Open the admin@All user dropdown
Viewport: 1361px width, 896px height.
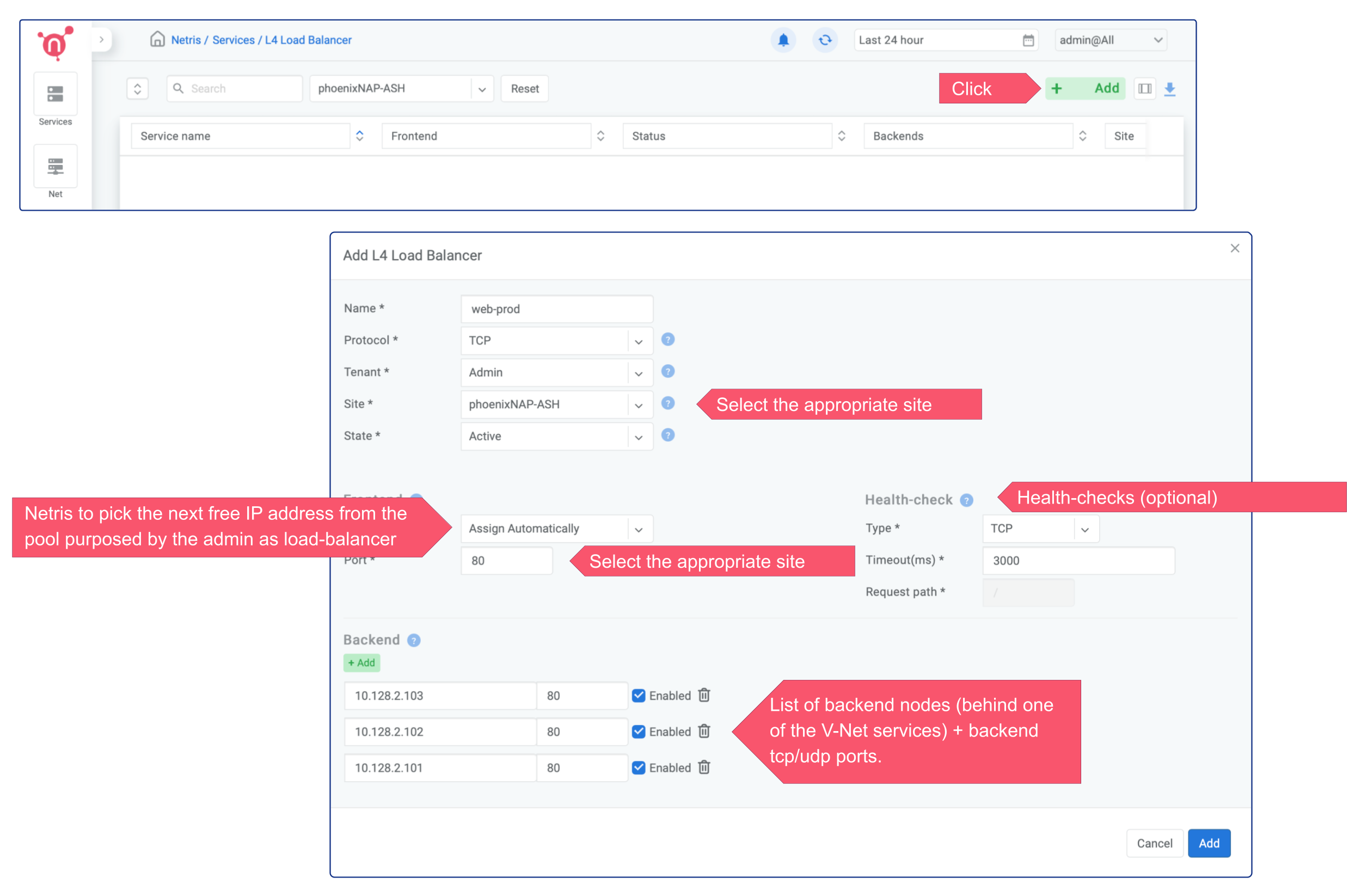pyautogui.click(x=1110, y=40)
